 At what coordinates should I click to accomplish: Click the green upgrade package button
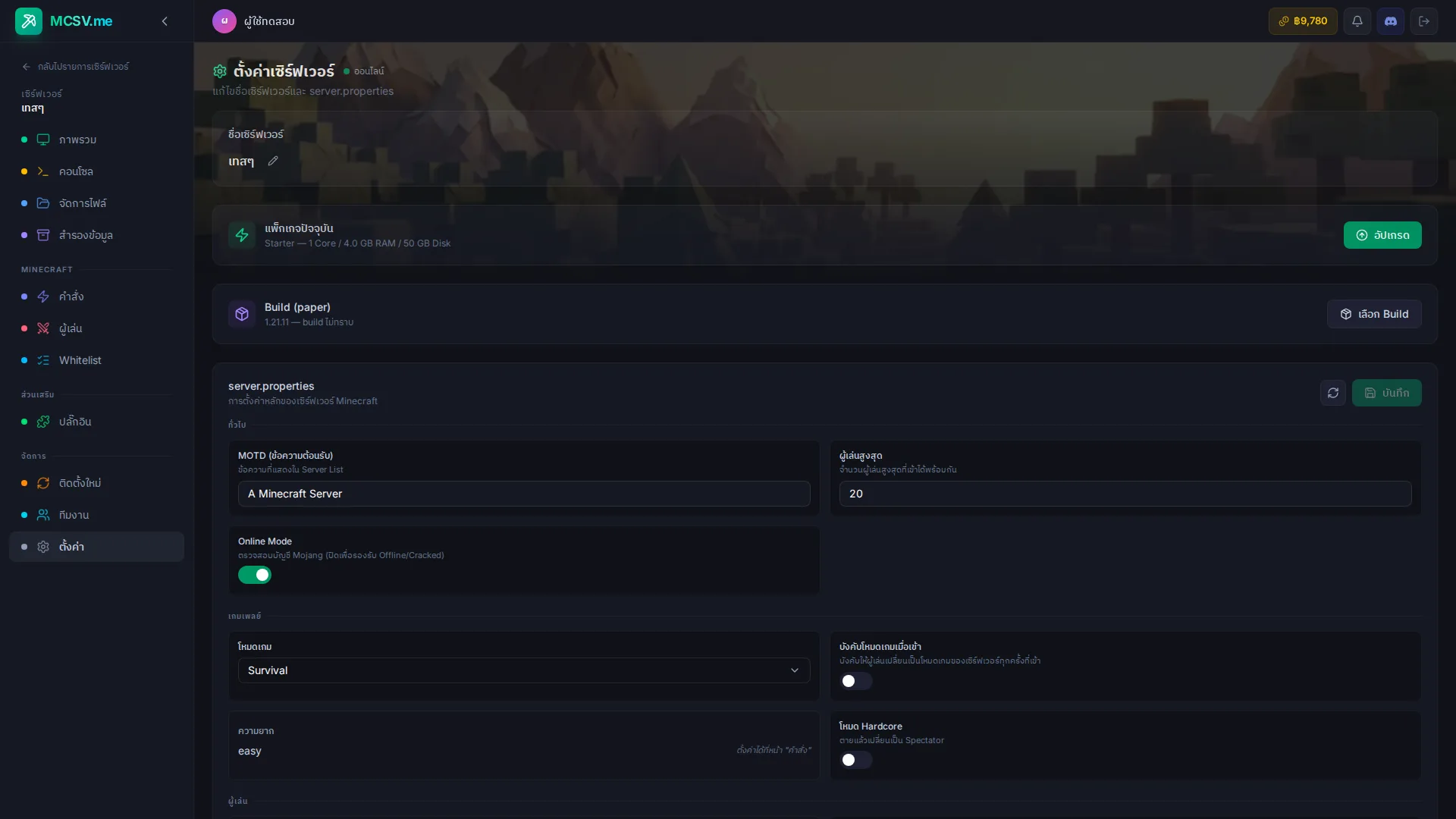(x=1382, y=235)
